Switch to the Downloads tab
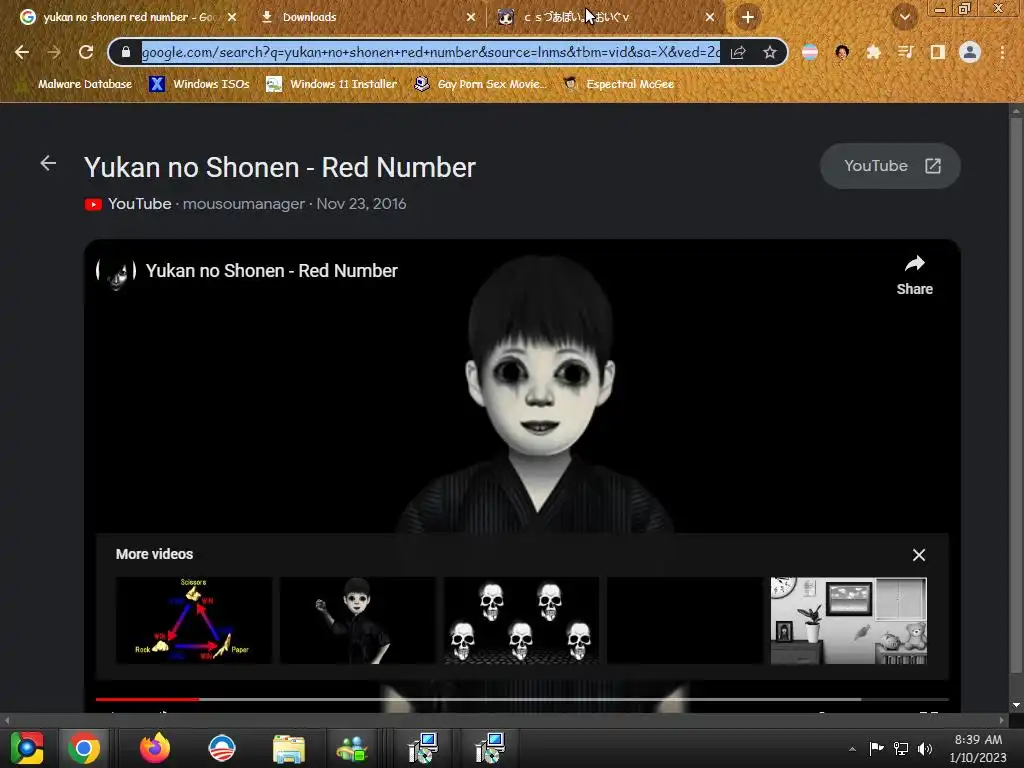This screenshot has width=1024, height=768. pyautogui.click(x=368, y=17)
